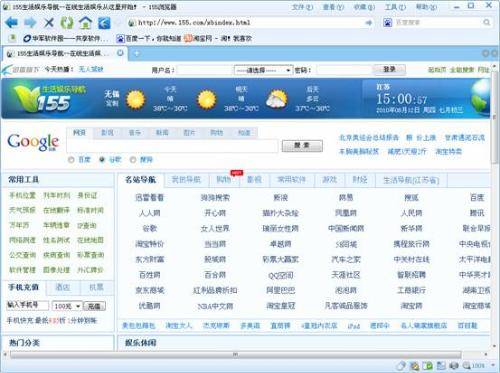Open the 工具 menu

395,7
